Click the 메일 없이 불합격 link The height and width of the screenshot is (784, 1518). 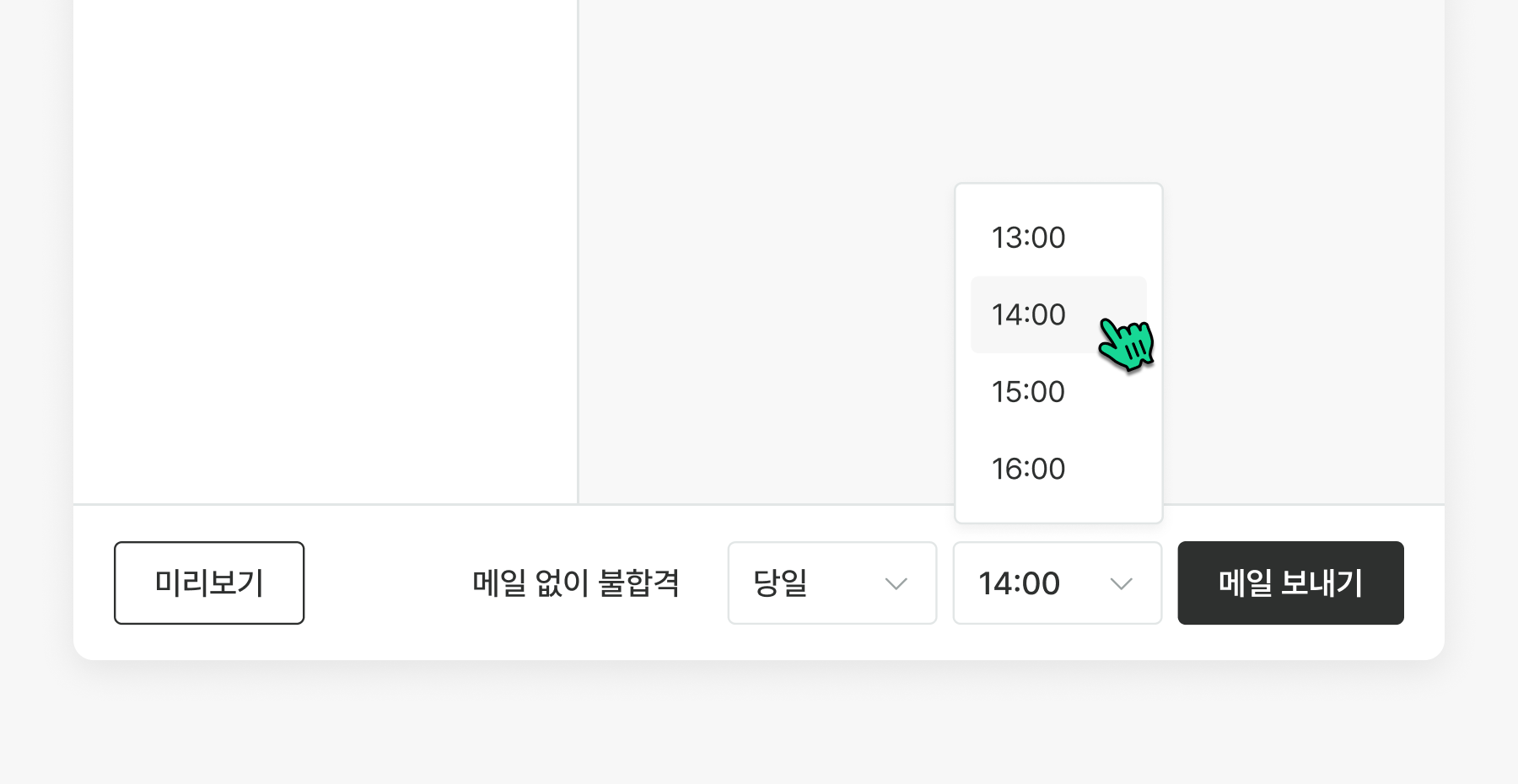click(x=576, y=583)
